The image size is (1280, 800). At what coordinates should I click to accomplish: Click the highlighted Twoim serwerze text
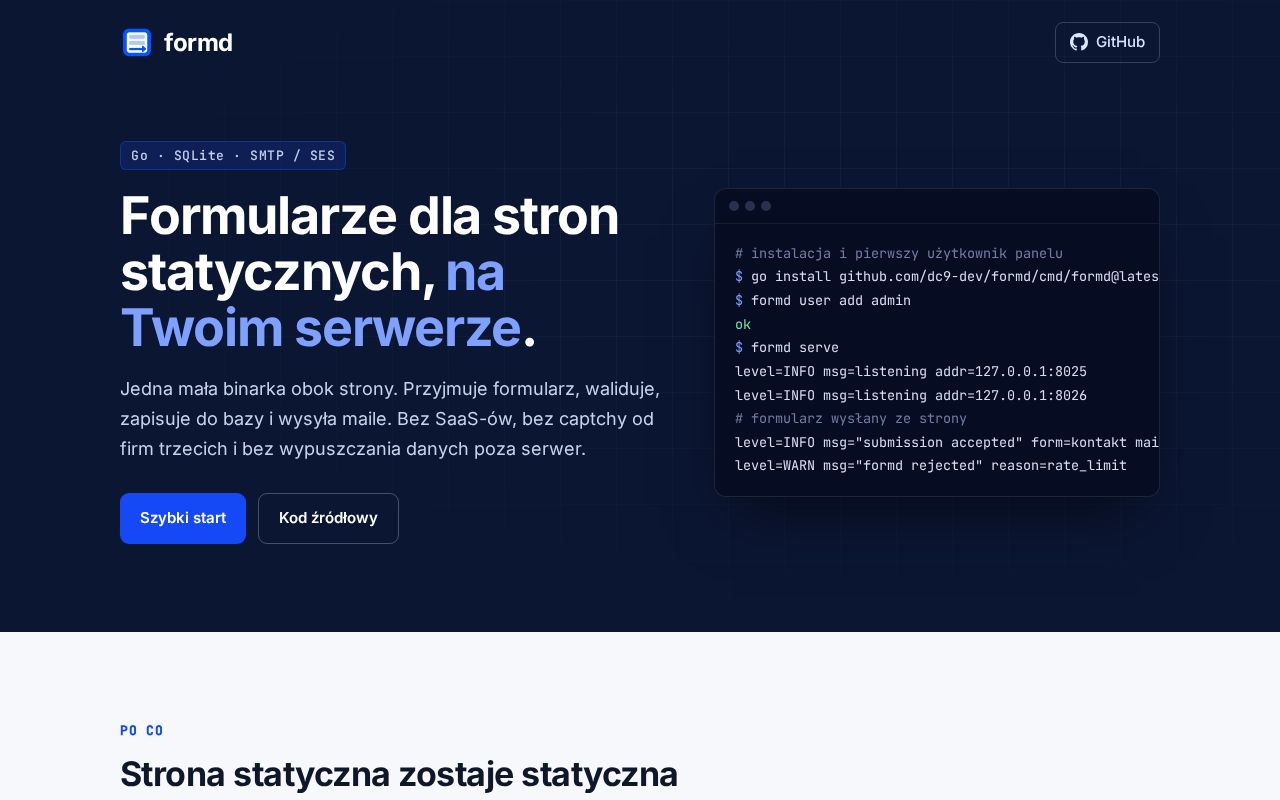coord(321,328)
